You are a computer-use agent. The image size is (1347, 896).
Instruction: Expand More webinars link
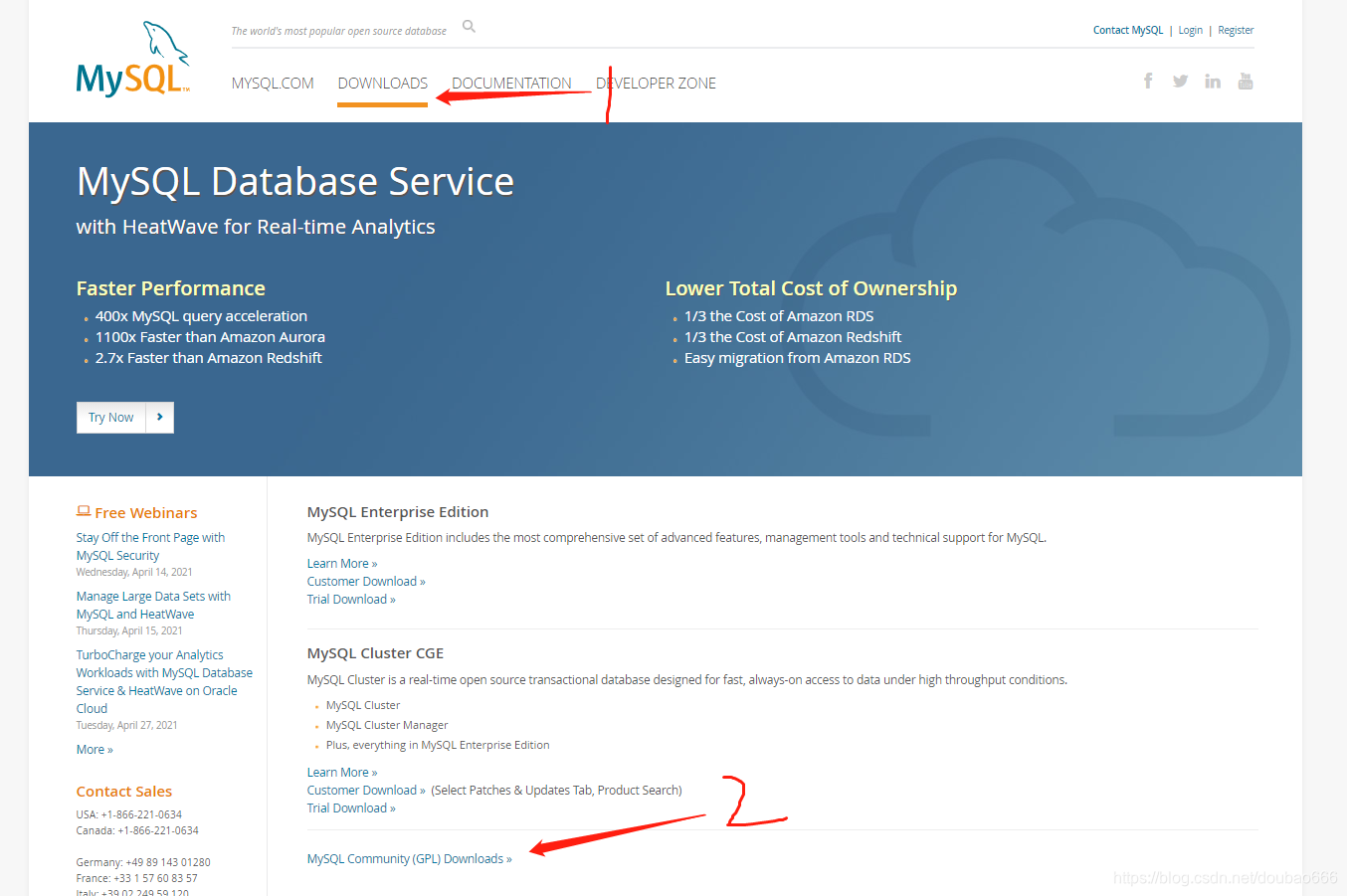(x=95, y=750)
